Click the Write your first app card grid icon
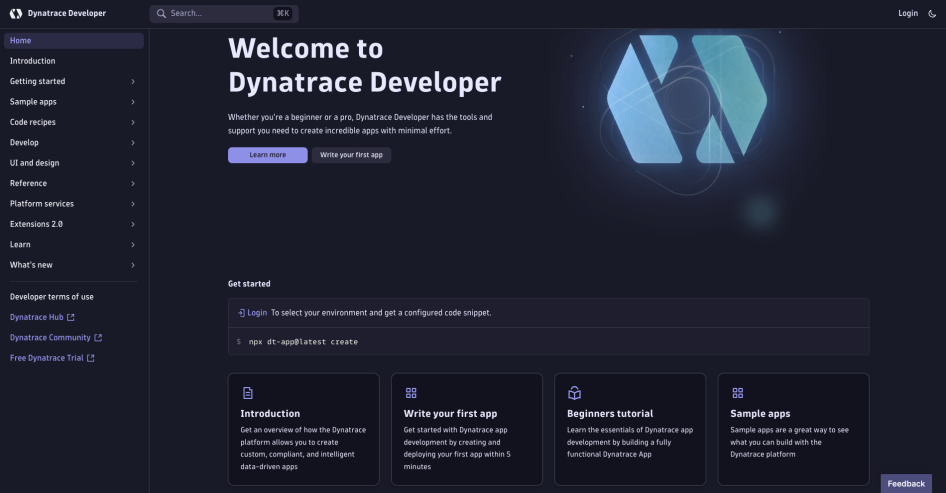 [411, 393]
